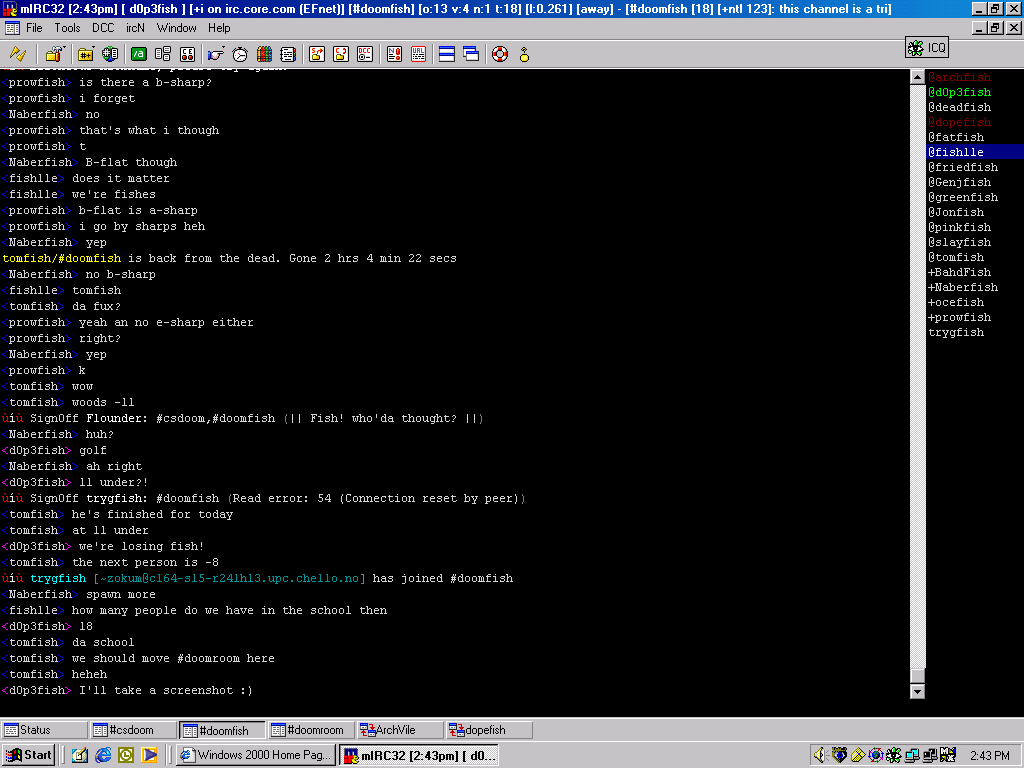Select +Naberfish in the user list
This screenshot has height=768, width=1024.
962,287
